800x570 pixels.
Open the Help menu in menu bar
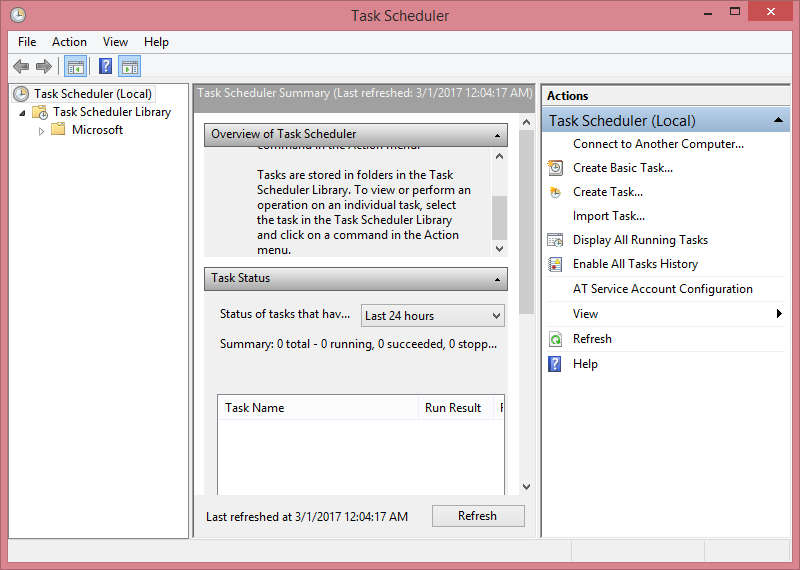tap(156, 42)
